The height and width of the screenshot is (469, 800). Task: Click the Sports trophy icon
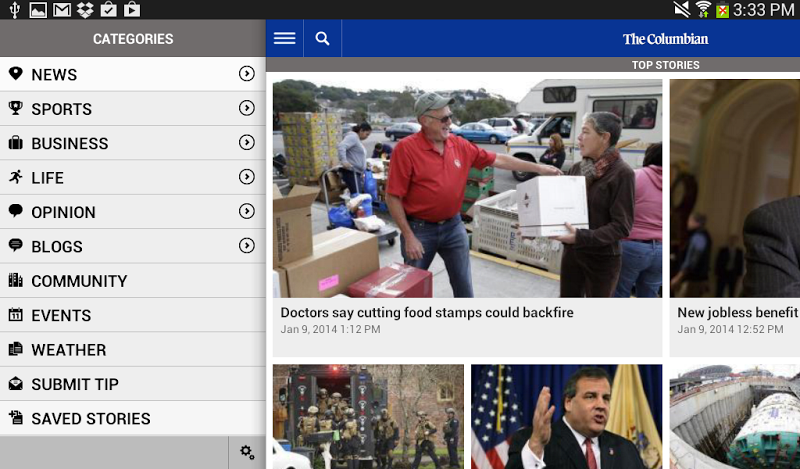[16, 108]
